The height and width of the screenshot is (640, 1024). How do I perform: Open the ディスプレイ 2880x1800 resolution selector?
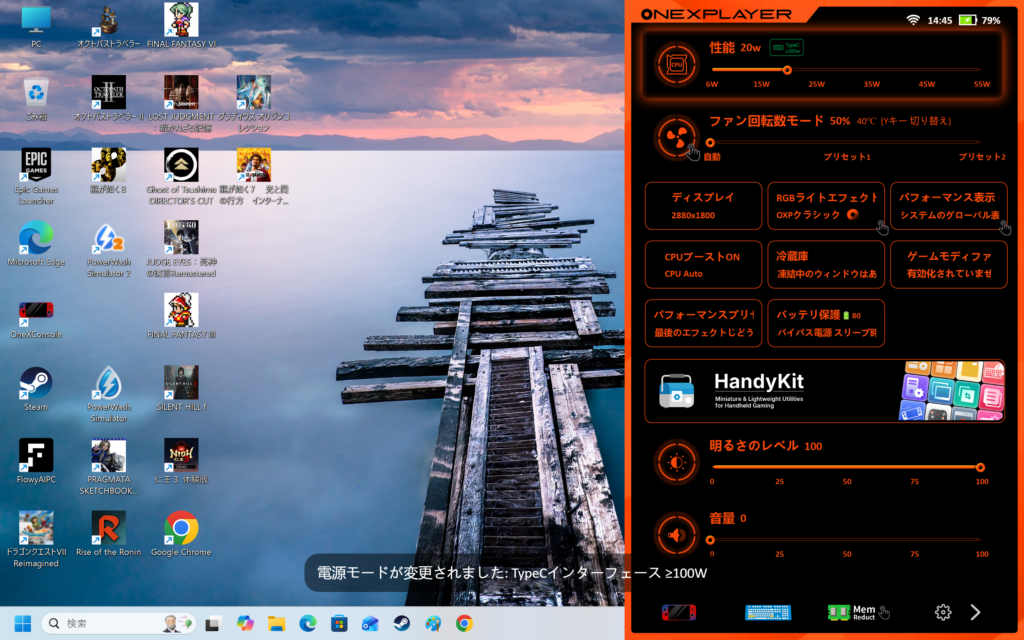click(x=702, y=206)
